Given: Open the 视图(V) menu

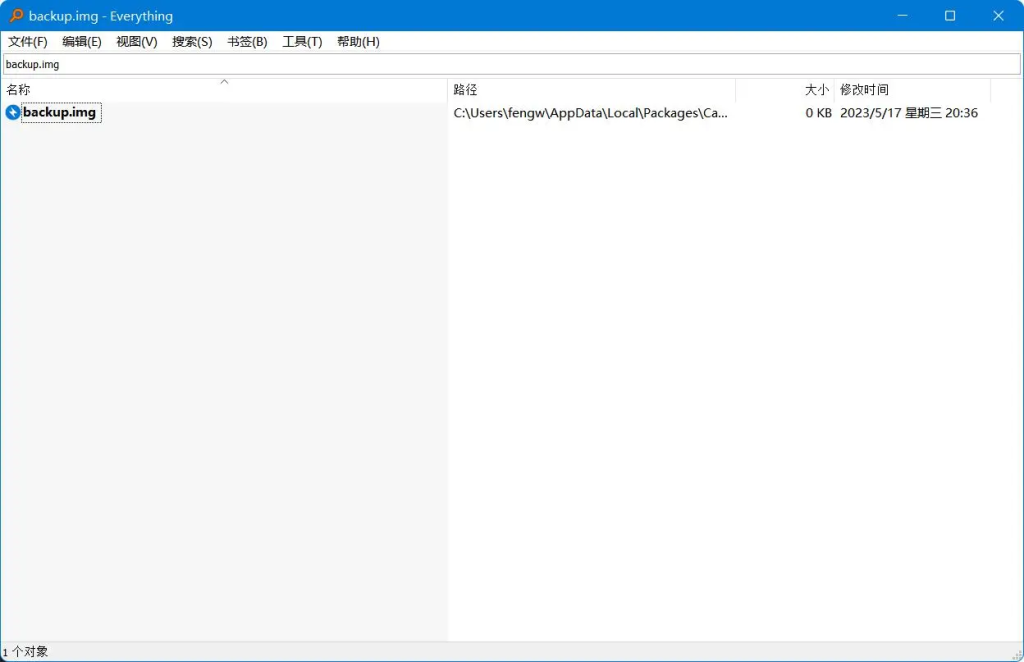Looking at the screenshot, I should pyautogui.click(x=136, y=42).
